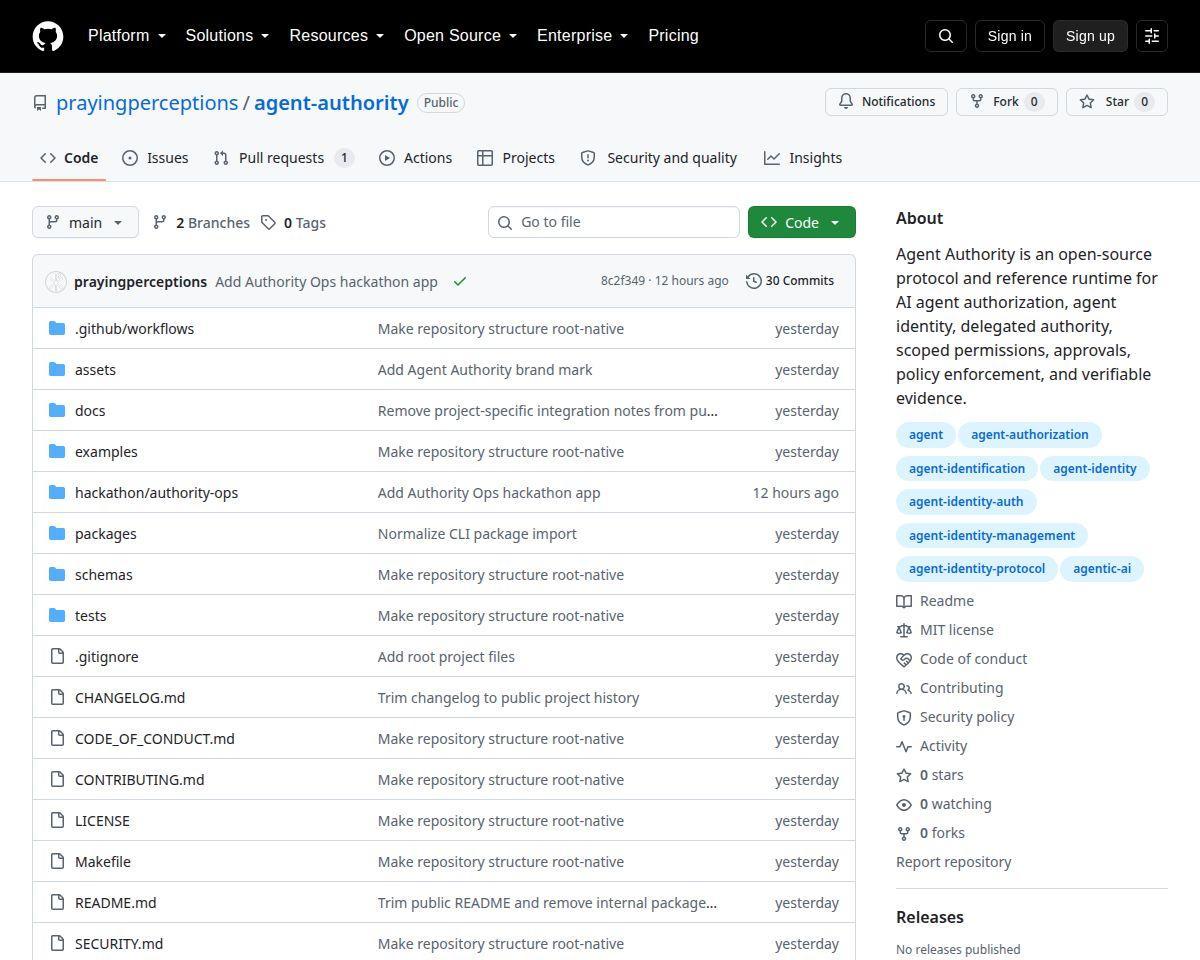Open the 30 Commits history link

tap(790, 281)
